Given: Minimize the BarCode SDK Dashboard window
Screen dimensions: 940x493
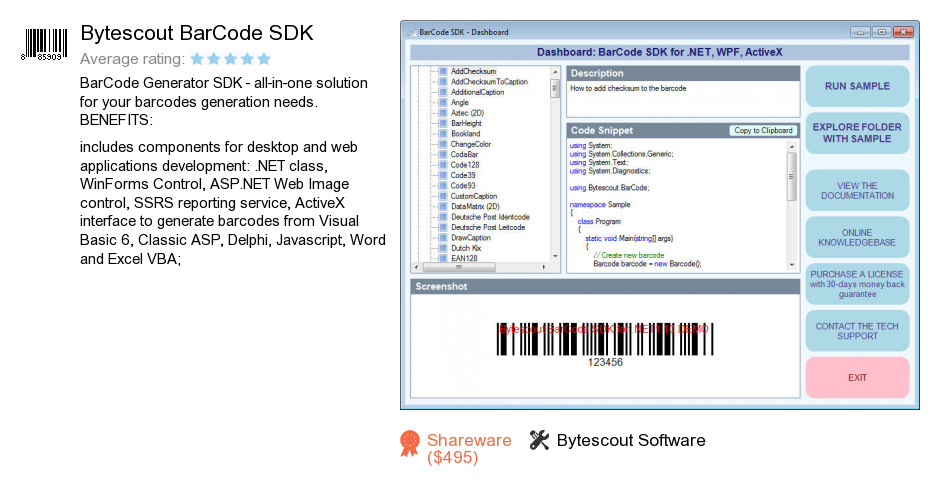Looking at the screenshot, I should [860, 32].
